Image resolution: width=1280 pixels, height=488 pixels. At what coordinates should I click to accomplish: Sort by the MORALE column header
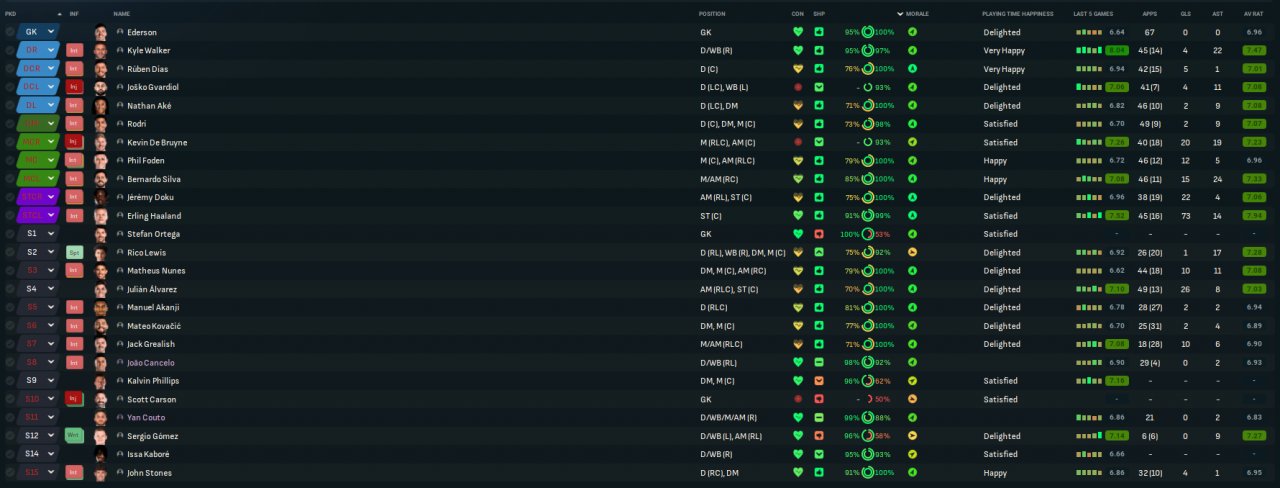pos(917,14)
